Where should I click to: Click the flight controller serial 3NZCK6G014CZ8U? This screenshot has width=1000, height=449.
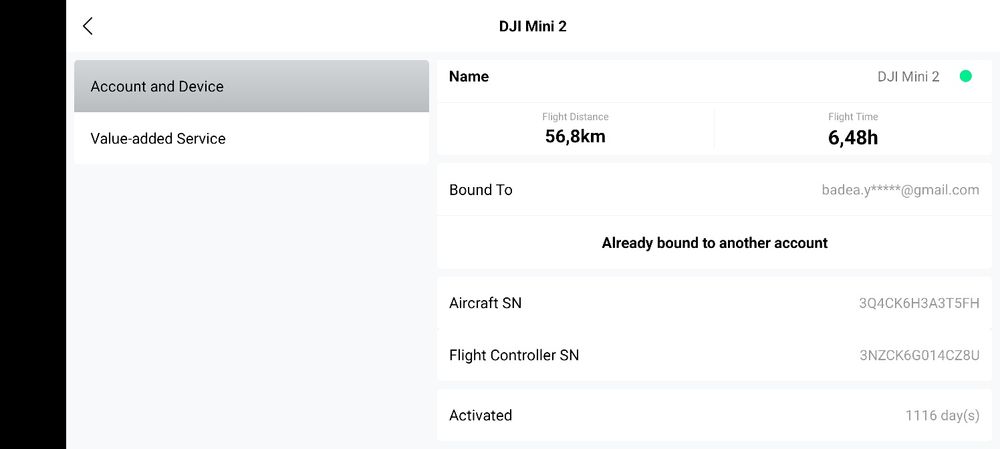click(x=919, y=356)
